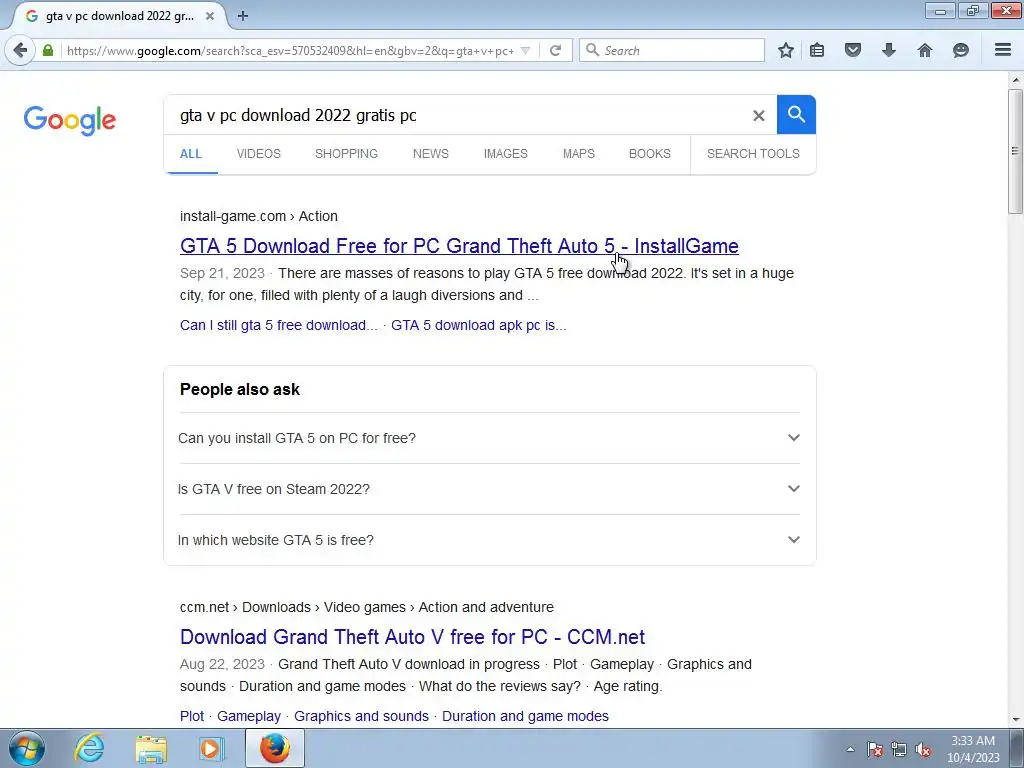Switch to the NEWS results tab
1024x768 pixels.
point(430,153)
